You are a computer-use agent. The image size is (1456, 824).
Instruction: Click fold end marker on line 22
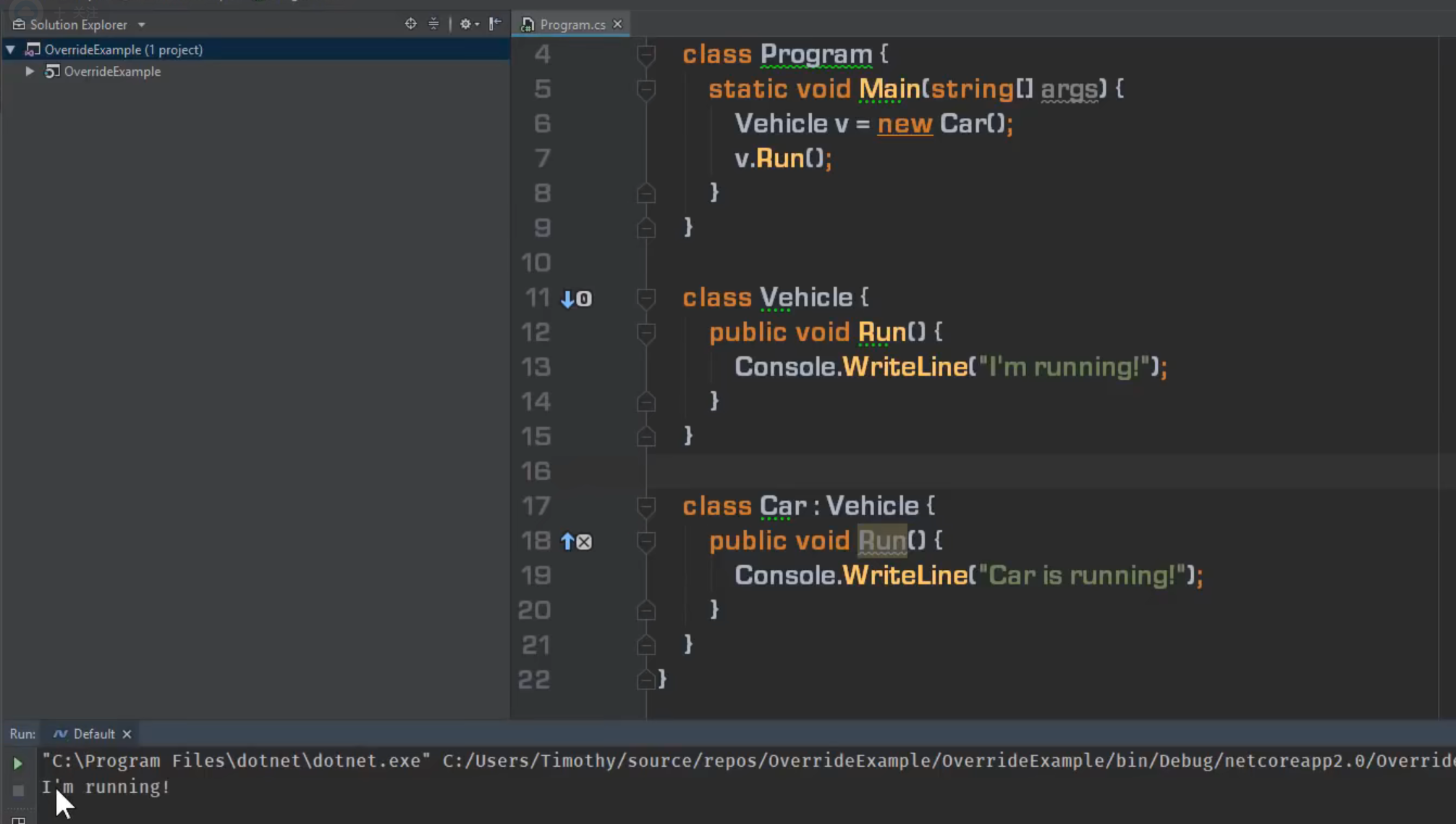[x=646, y=680]
